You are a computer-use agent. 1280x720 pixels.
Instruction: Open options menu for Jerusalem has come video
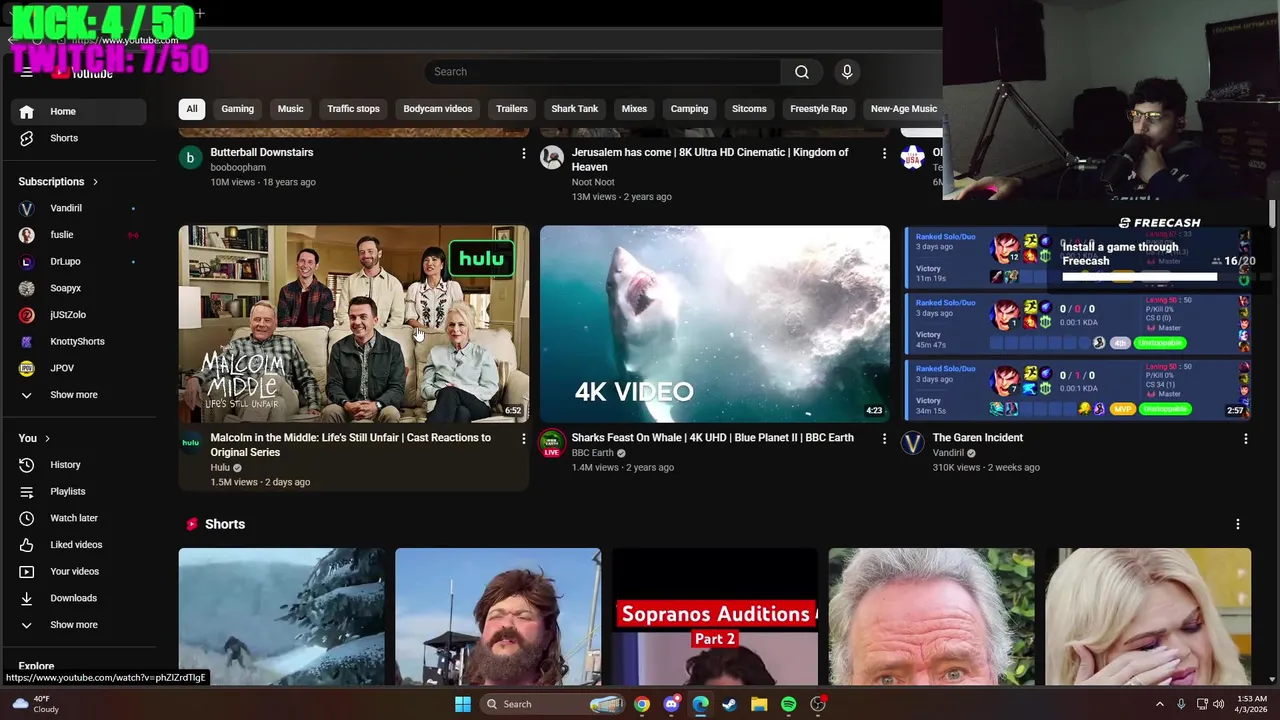point(884,153)
